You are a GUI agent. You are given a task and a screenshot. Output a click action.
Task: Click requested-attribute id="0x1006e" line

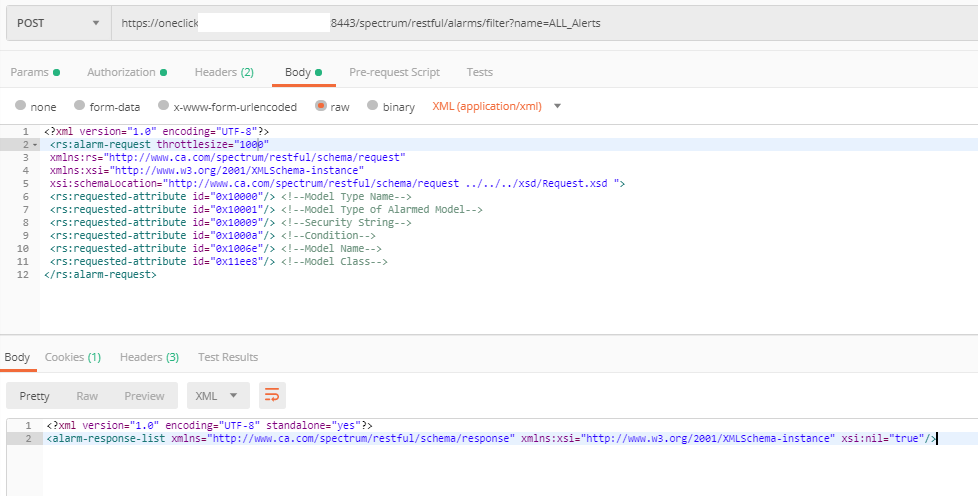point(216,248)
